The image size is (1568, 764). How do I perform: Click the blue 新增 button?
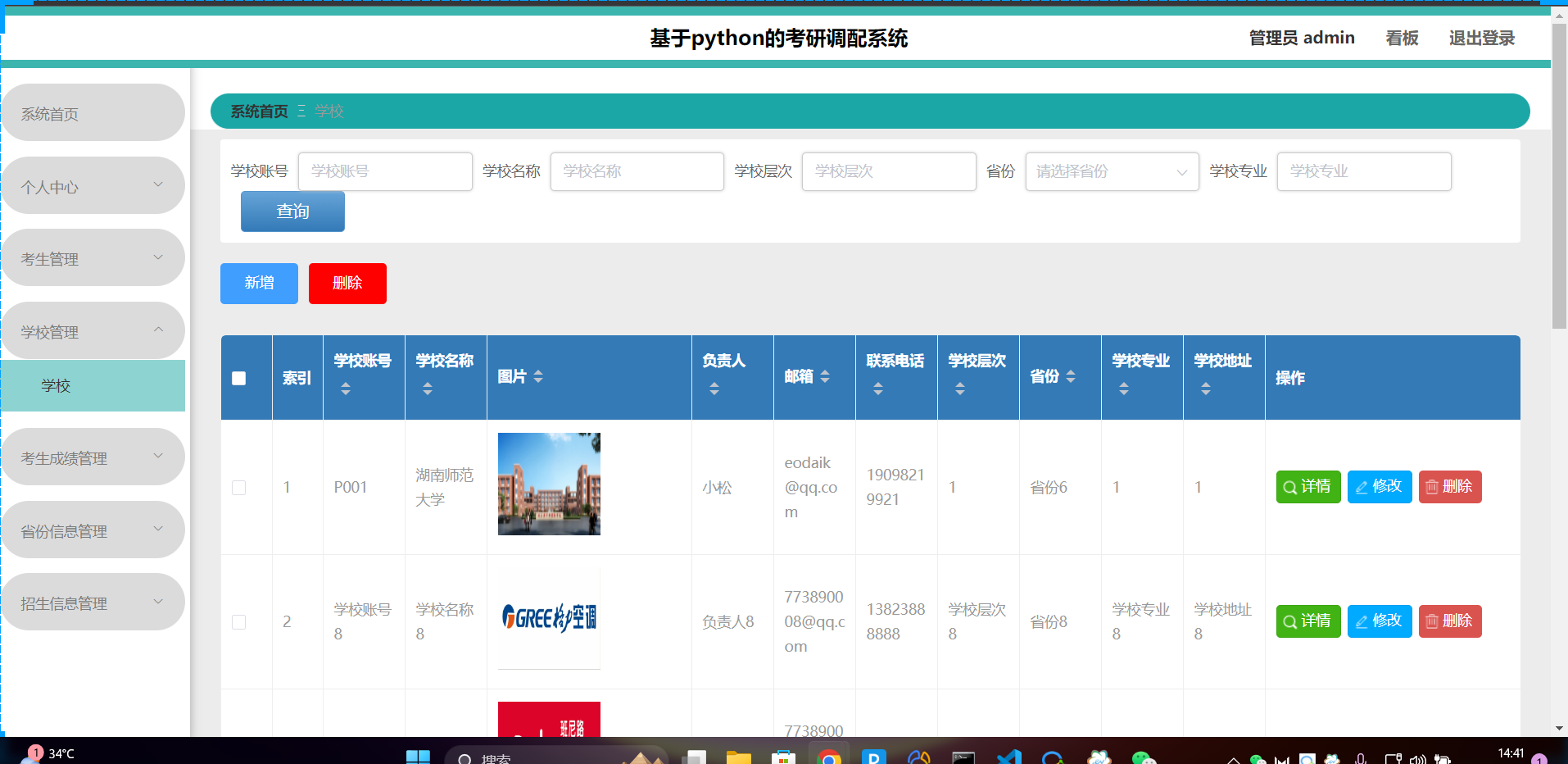(259, 284)
